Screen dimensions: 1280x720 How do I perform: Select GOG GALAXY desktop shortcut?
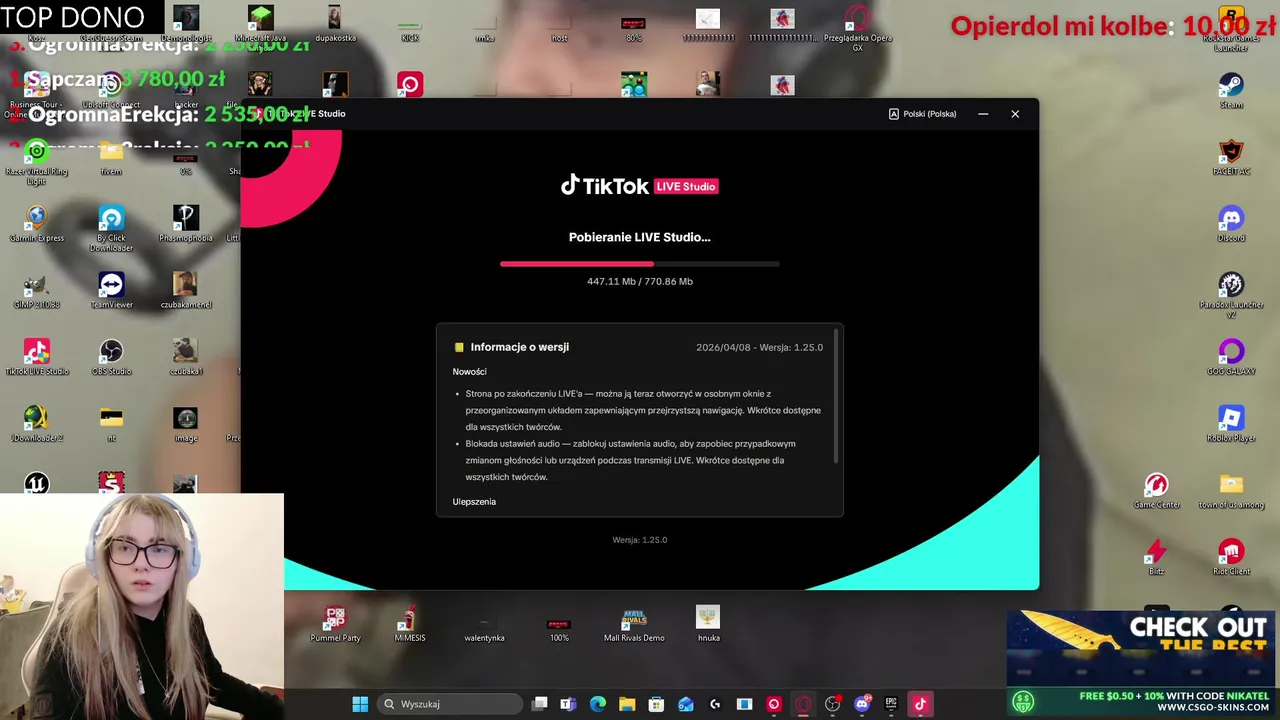(x=1231, y=358)
